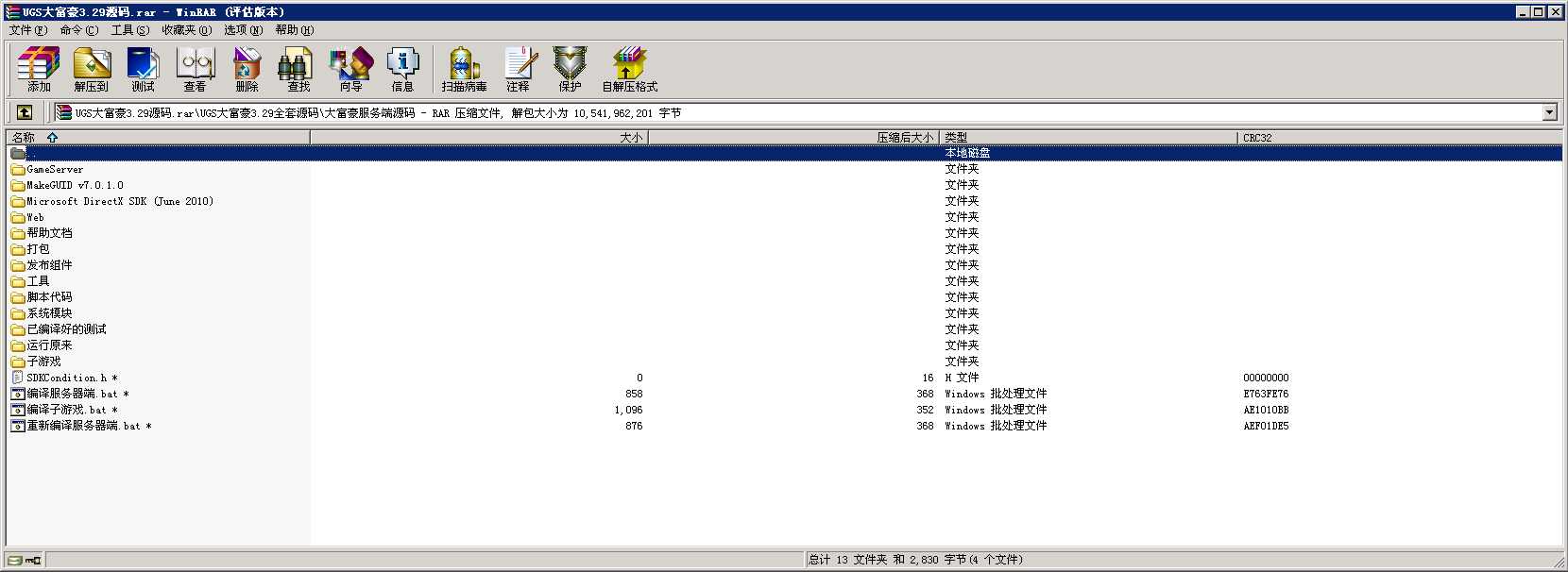Click the 添加 (Add) toolbar icon
Screen dimensions: 1568x572
39,70
